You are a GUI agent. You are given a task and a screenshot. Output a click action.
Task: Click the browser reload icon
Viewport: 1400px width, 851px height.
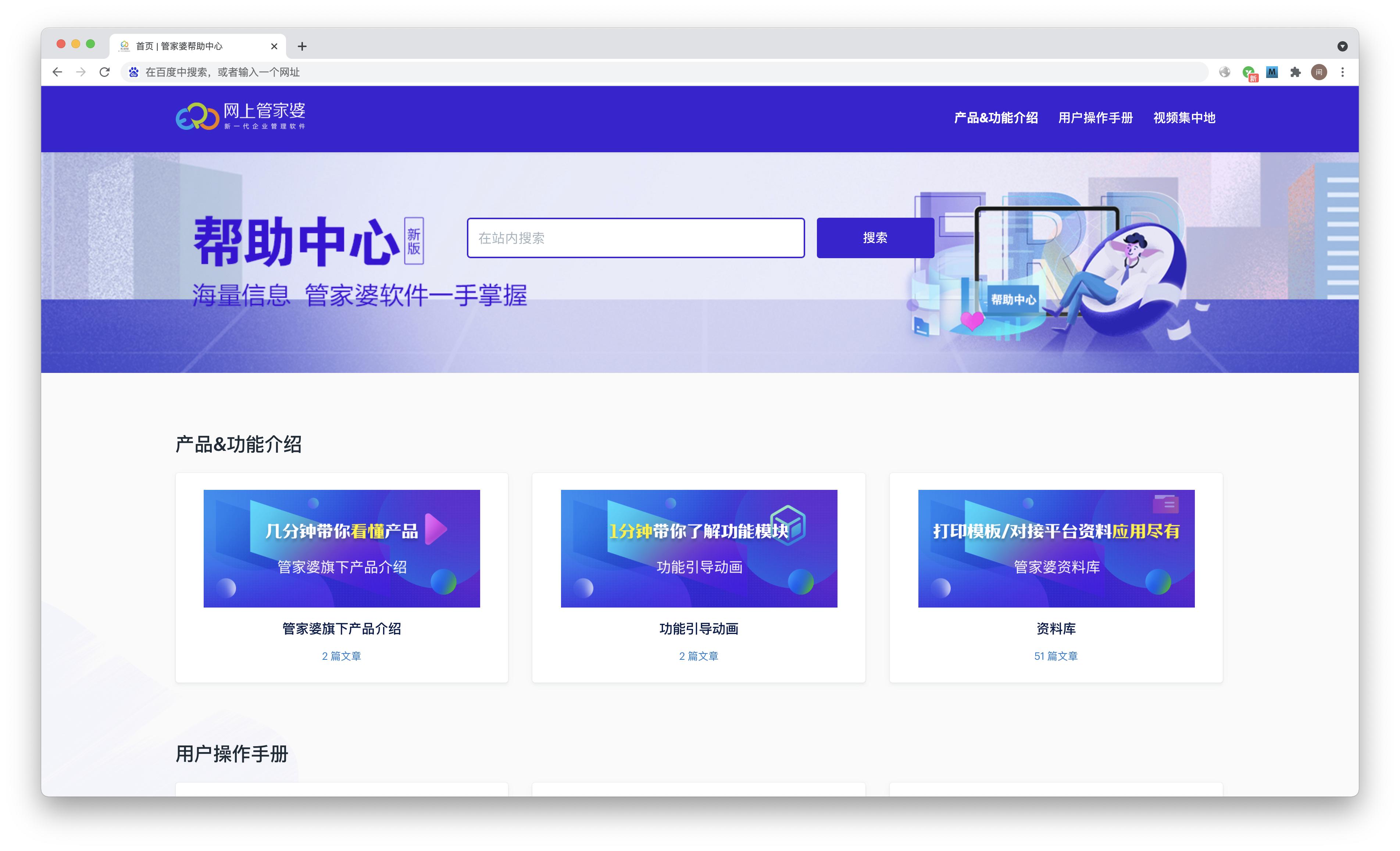[104, 72]
